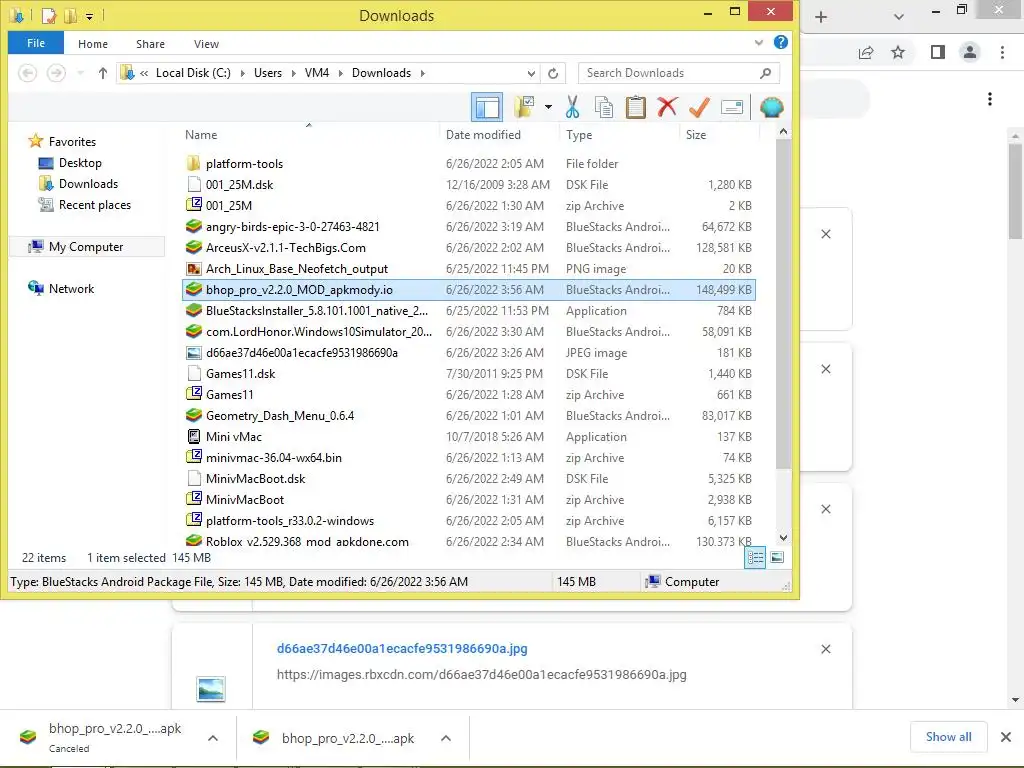Expand options for canceled bhop_pro download
Viewport: 1024px width, 768px height.
212,738
